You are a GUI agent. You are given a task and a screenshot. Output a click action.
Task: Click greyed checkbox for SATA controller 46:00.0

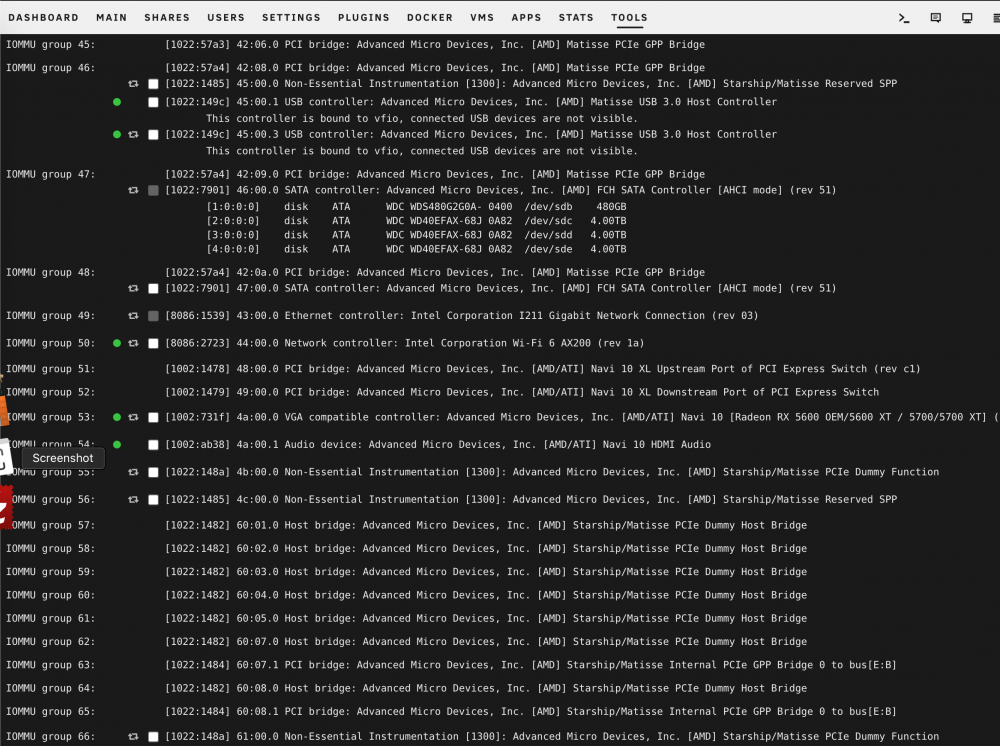coord(153,191)
